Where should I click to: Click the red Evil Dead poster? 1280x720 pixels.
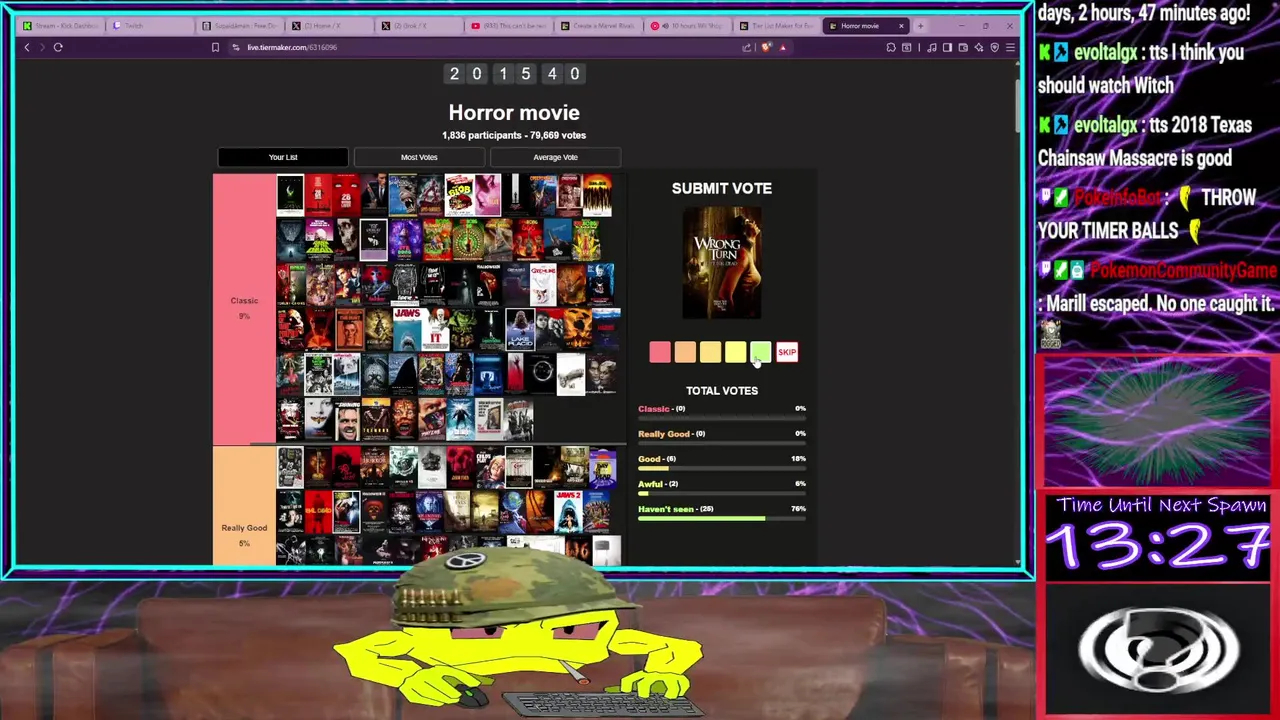point(318,510)
